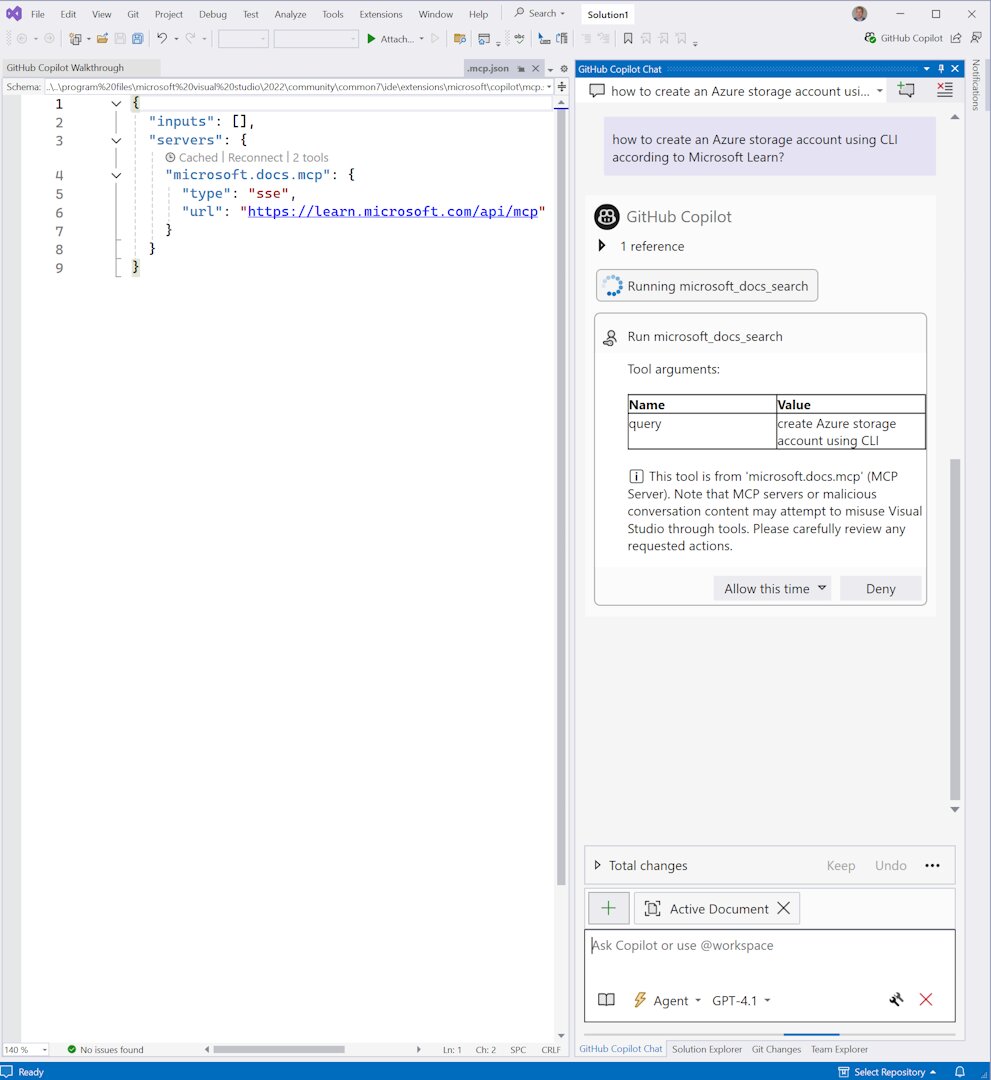Viewport: 991px width, 1080px height.
Task: Toggle the pin on GitHub Copilot Chat panel
Action: click(x=941, y=67)
